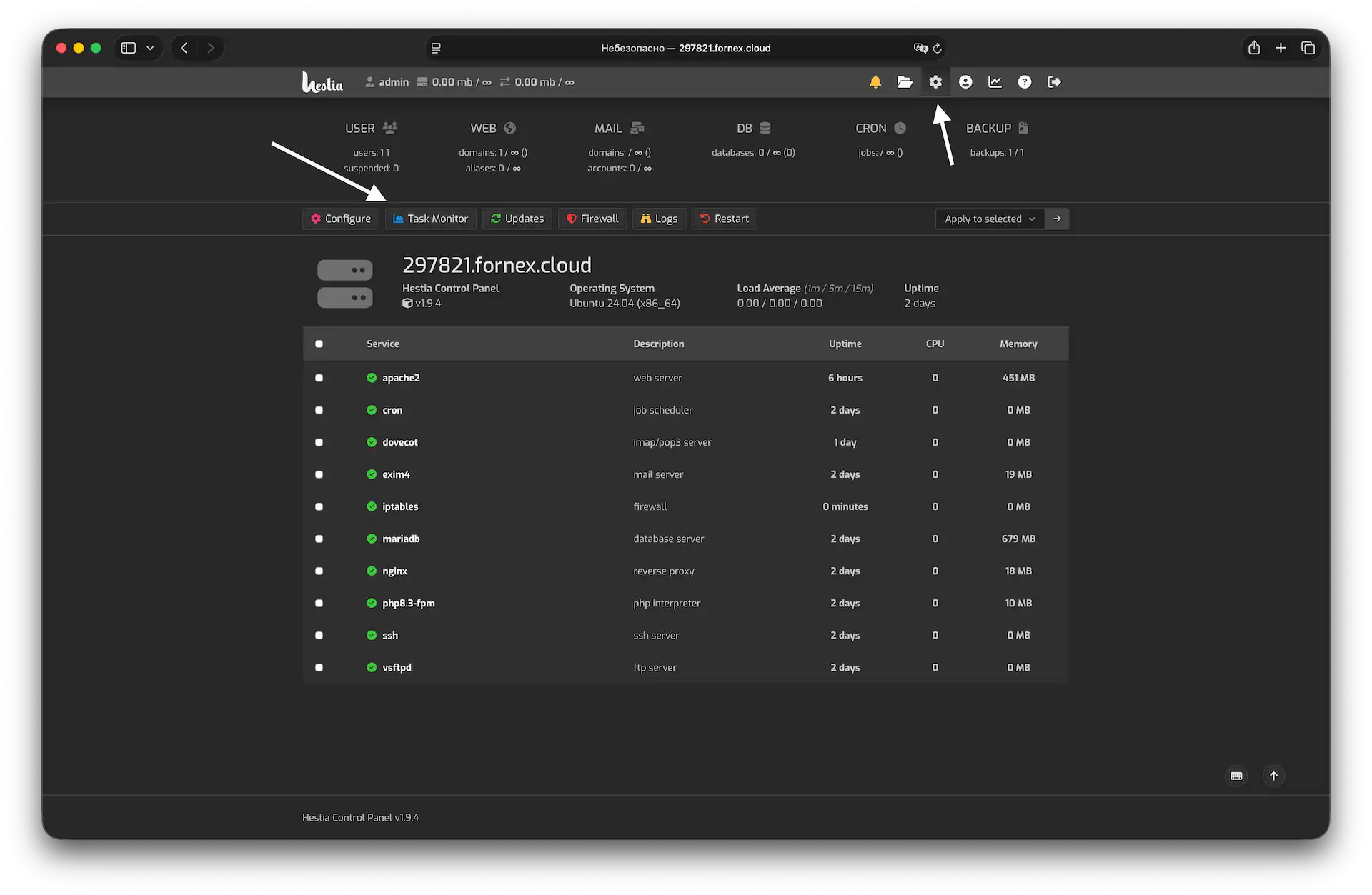
Task: Open the DB tab
Action: click(x=753, y=128)
